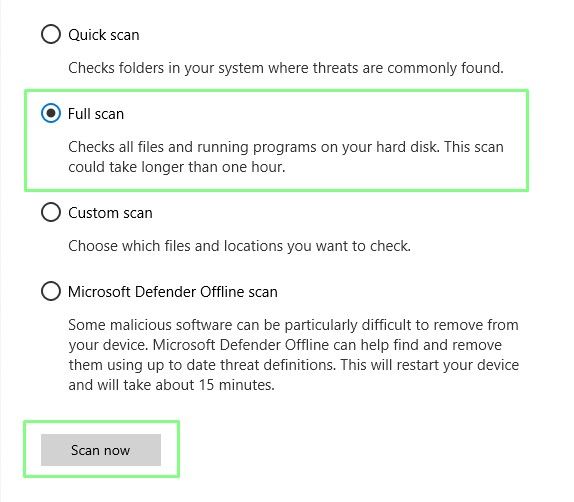Select the Quick scan radio button
Image resolution: width=574 pixels, height=502 pixels.
click(51, 34)
